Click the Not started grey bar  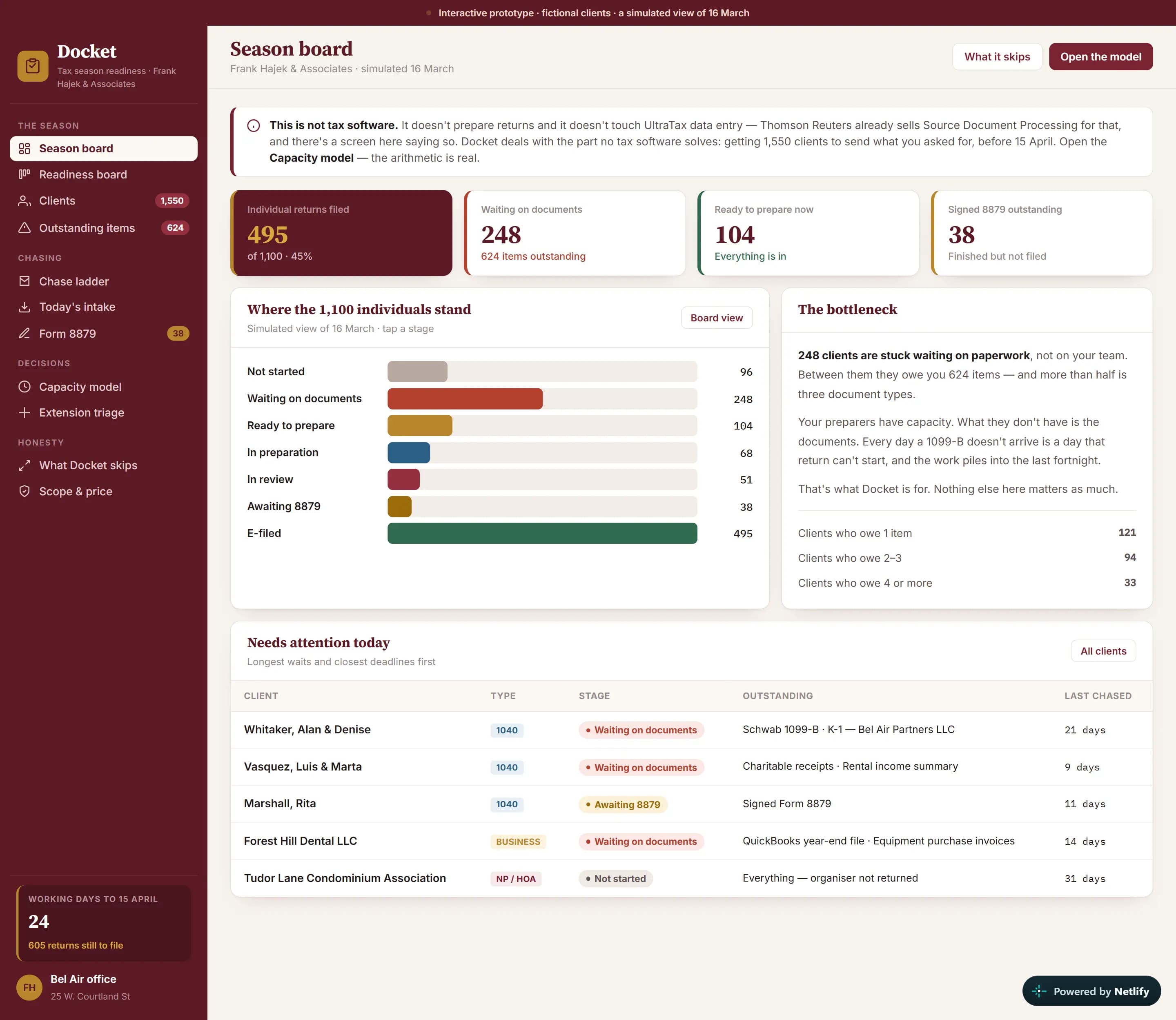[417, 372]
